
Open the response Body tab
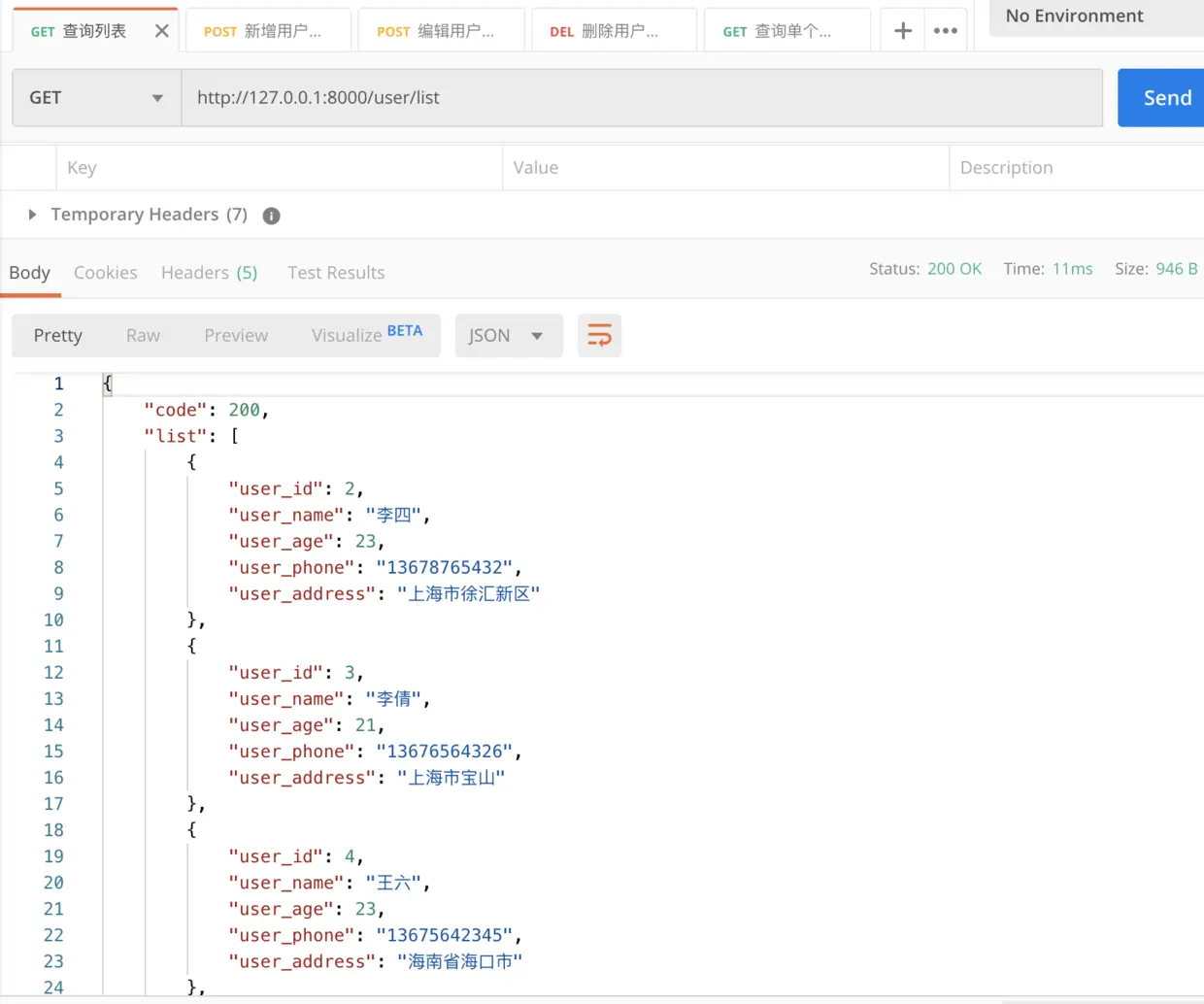pos(30,273)
